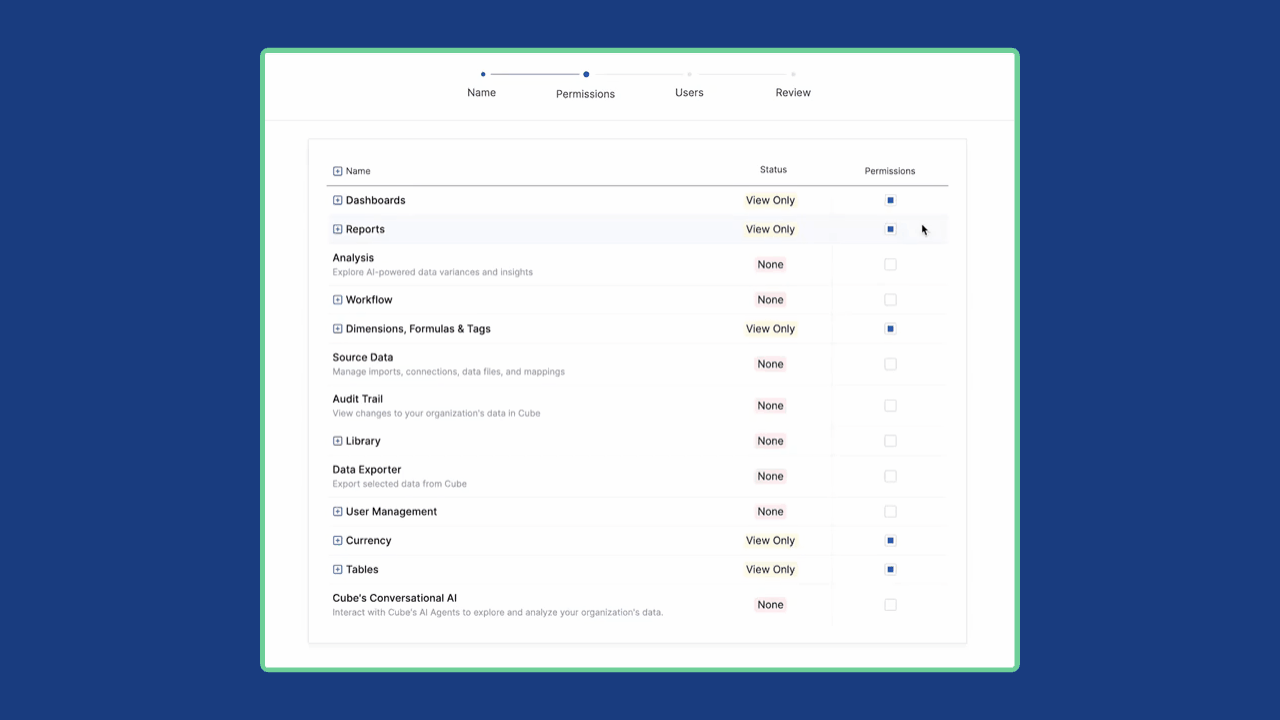The width and height of the screenshot is (1280, 720).
Task: Select Cube's Conversational AI row title
Action: (395, 598)
